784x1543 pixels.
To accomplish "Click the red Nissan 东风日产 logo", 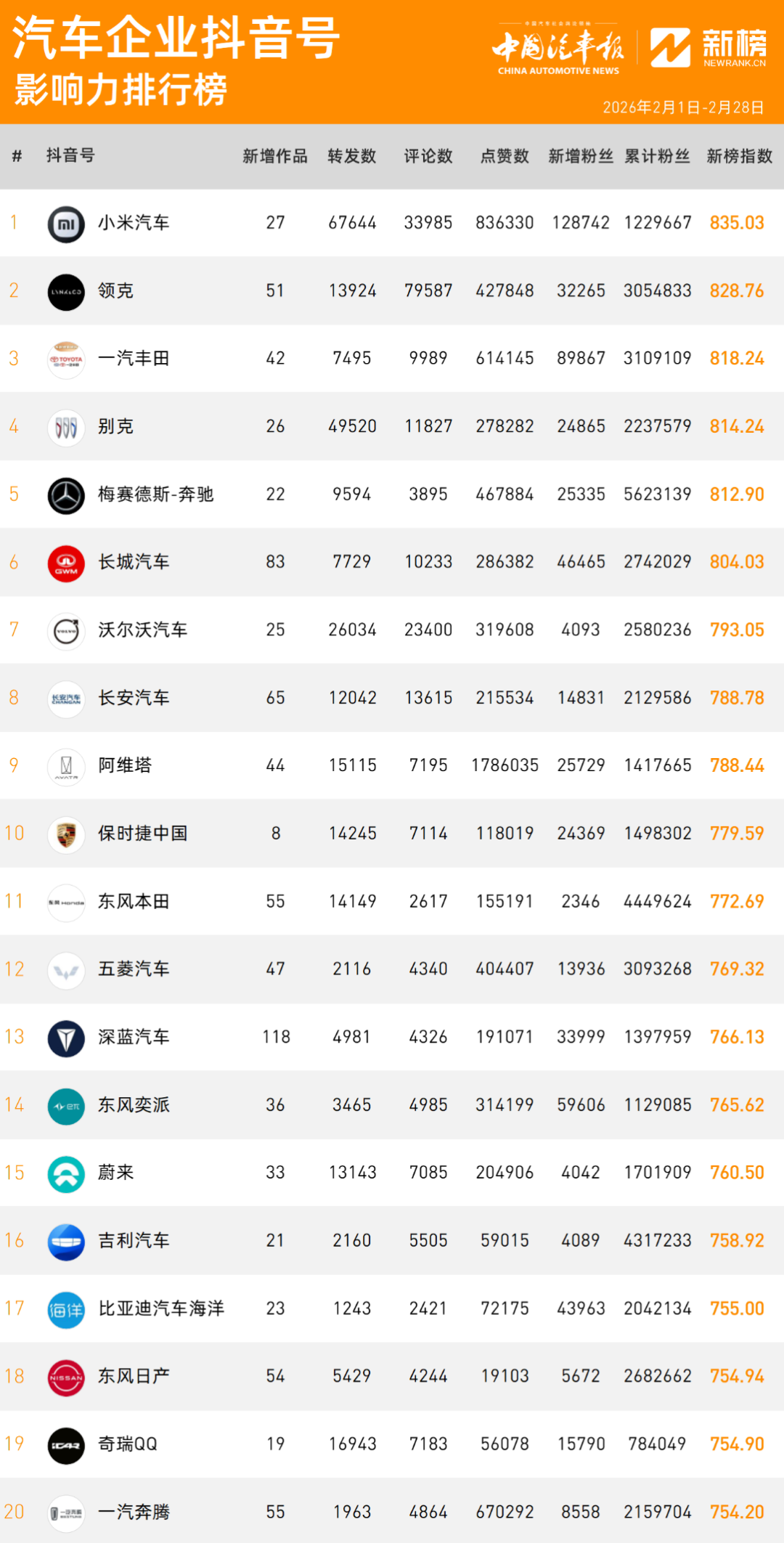I will (x=66, y=1377).
